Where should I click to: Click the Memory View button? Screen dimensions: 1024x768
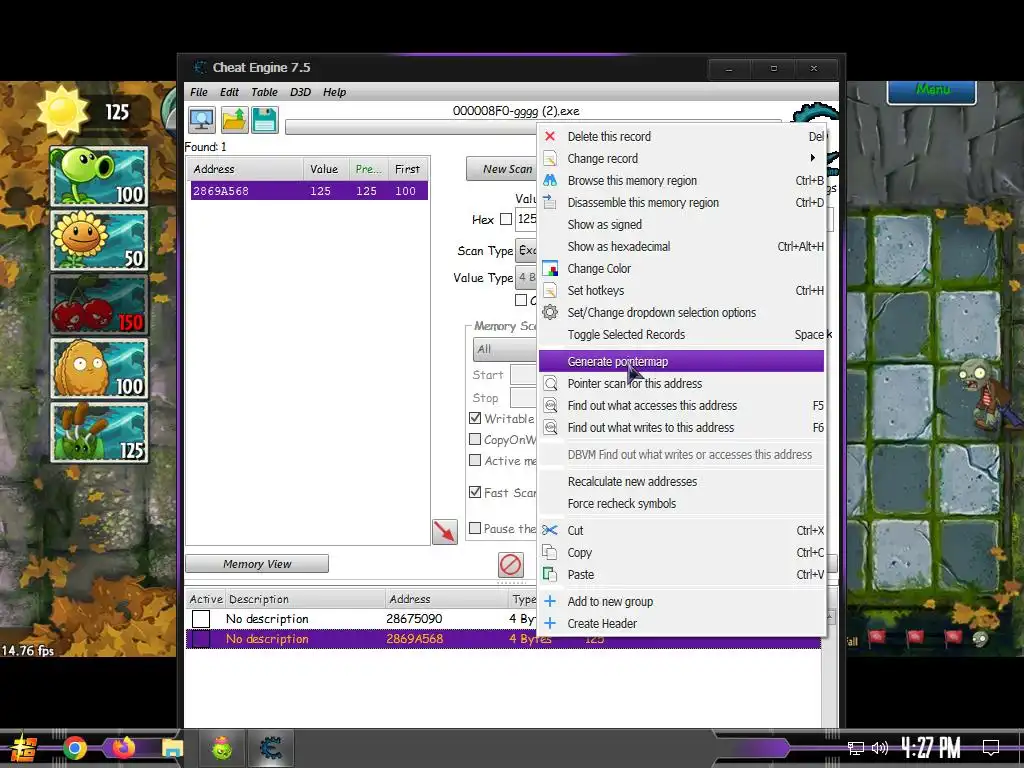pos(257,564)
